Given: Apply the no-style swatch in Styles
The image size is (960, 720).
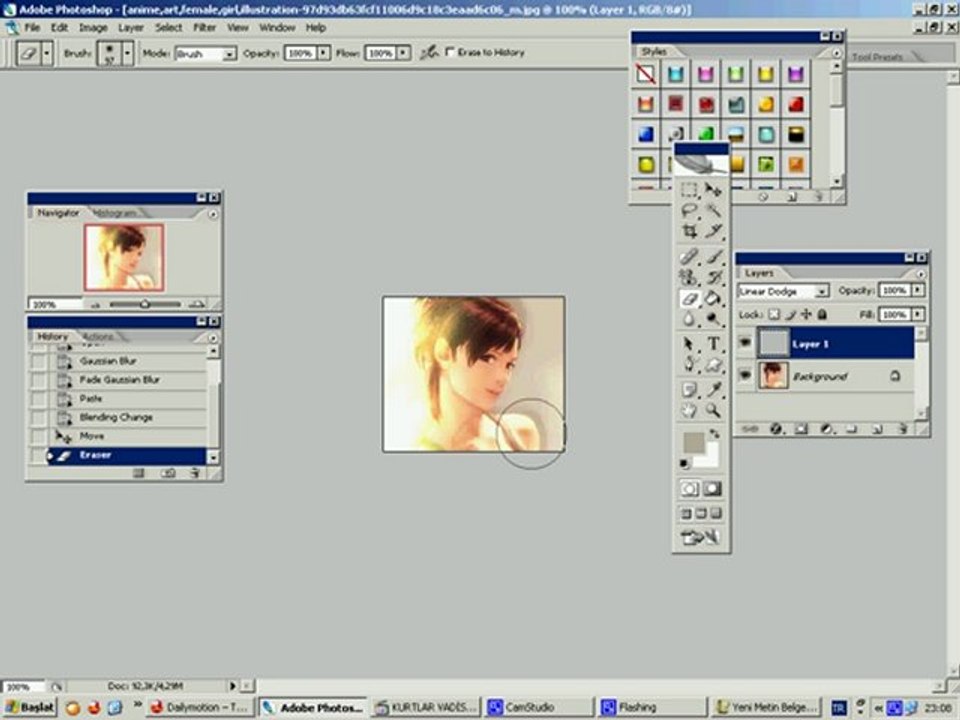Looking at the screenshot, I should (x=645, y=74).
